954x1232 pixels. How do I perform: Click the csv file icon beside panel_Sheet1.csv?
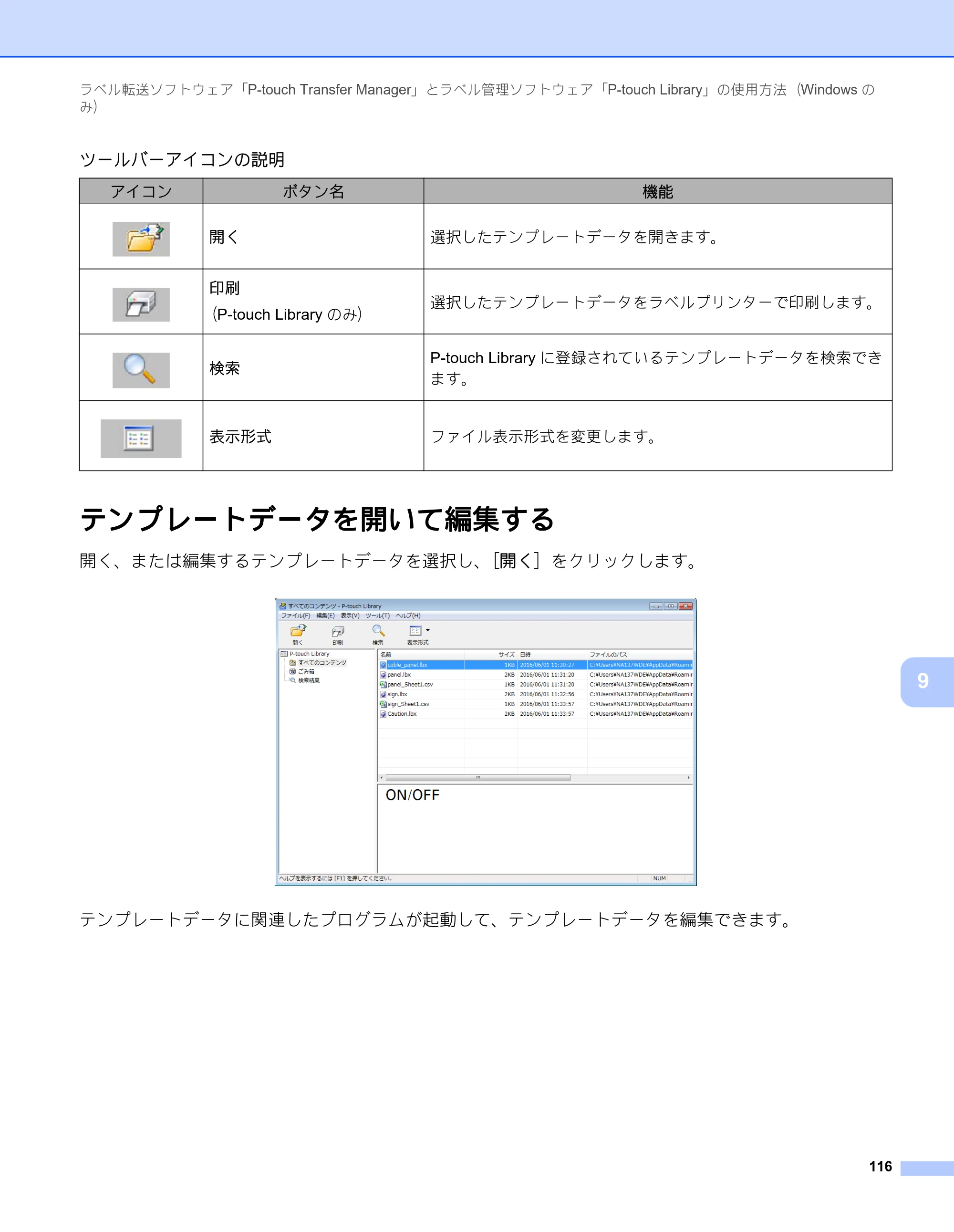[384, 684]
